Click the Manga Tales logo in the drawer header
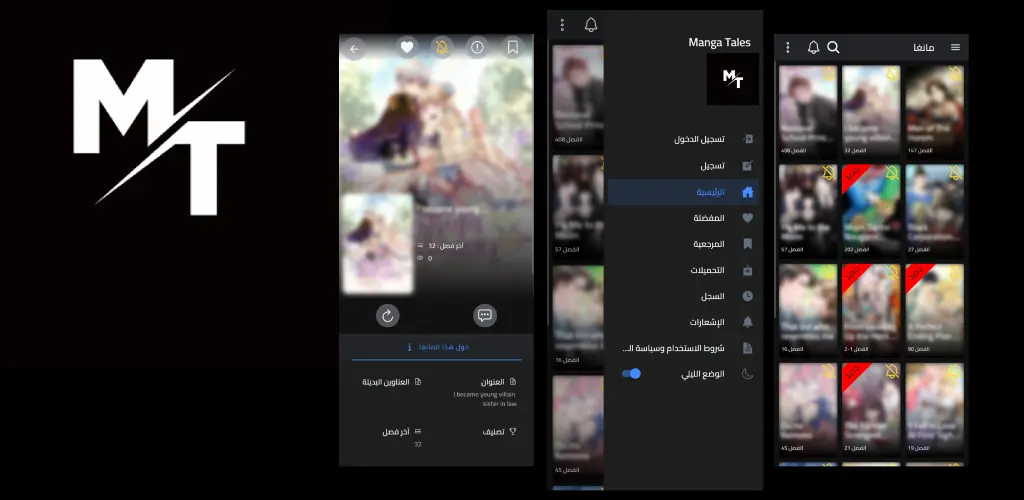This screenshot has width=1024, height=500. coord(733,79)
